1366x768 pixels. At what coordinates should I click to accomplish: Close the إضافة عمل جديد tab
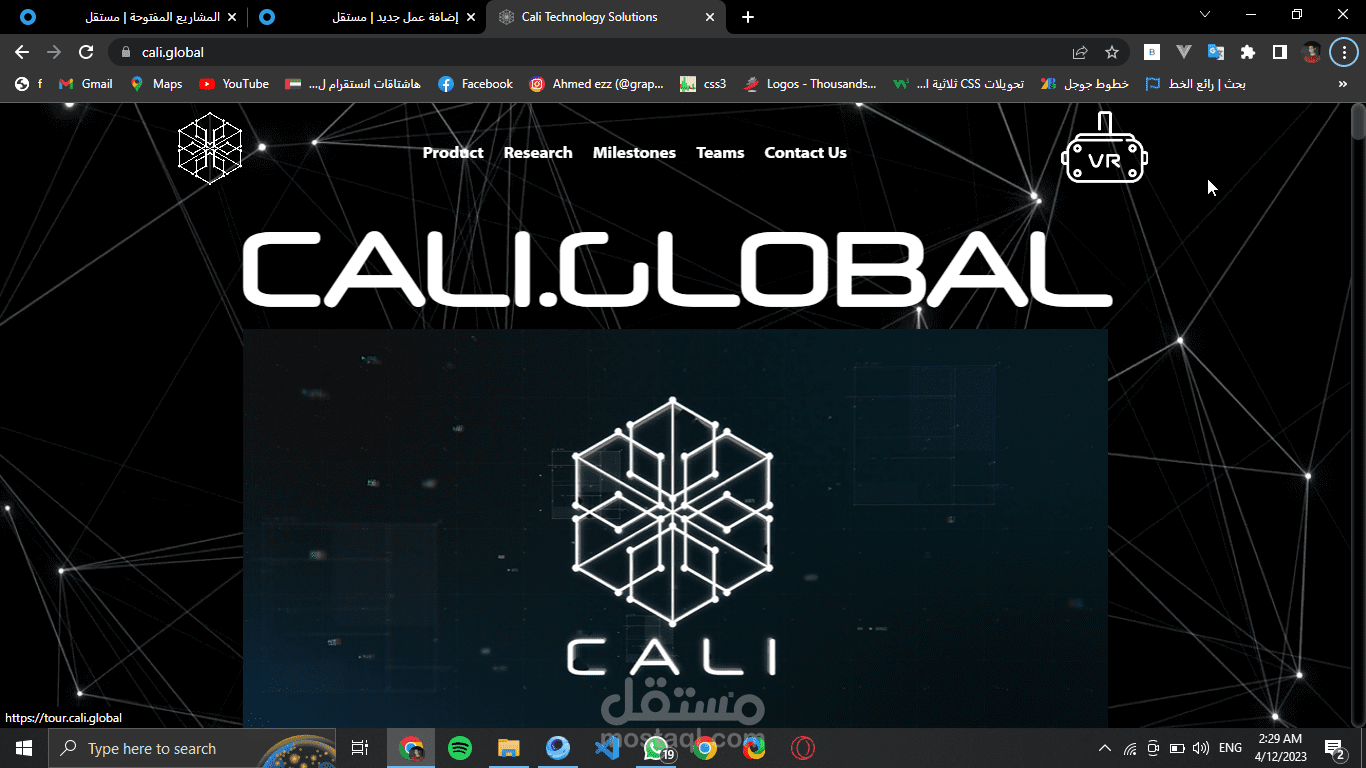pyautogui.click(x=470, y=17)
